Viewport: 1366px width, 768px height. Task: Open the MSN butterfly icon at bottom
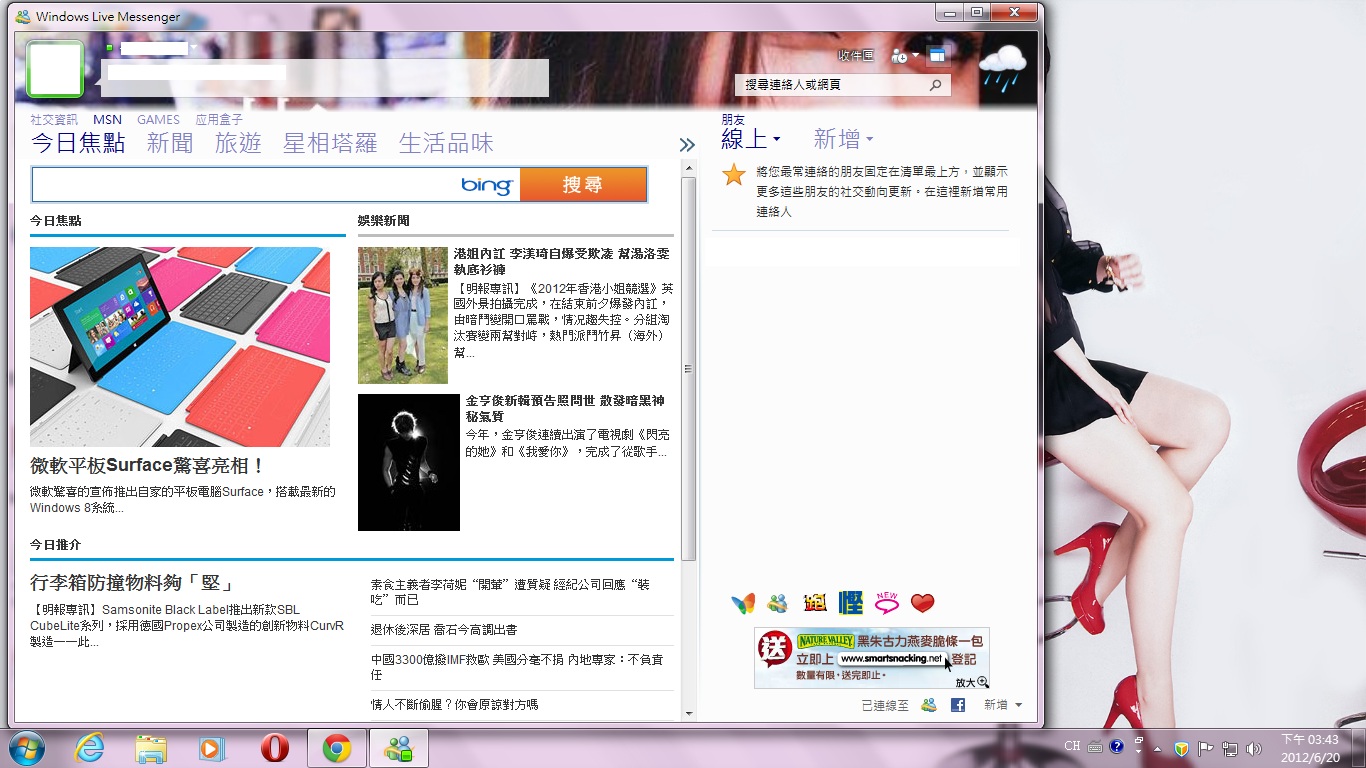743,603
